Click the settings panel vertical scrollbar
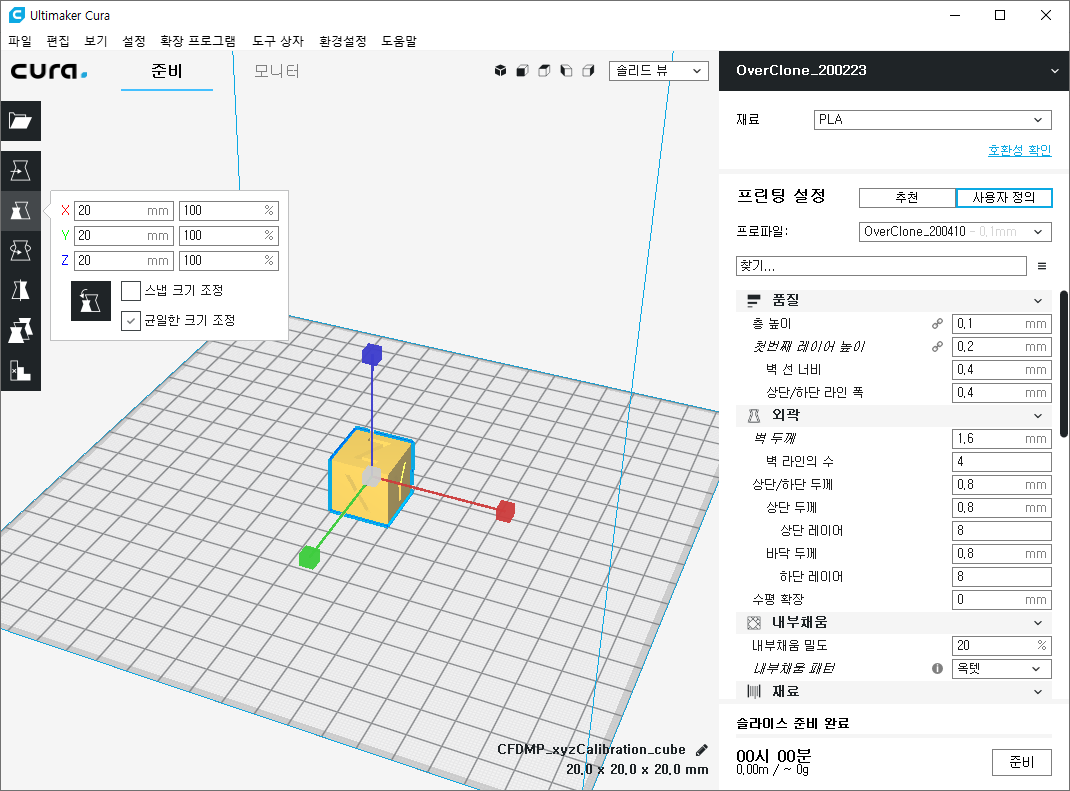The height and width of the screenshot is (791, 1070). [x=1064, y=364]
